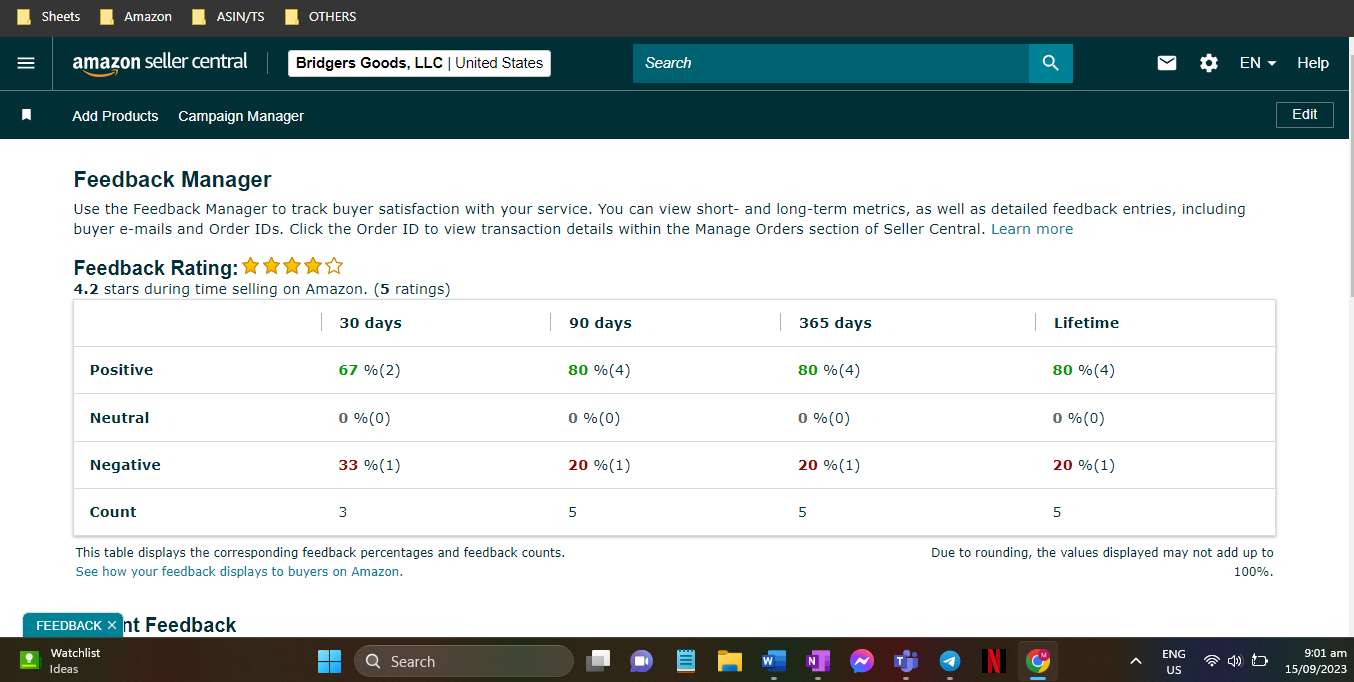Open the messages envelope icon
Image resolution: width=1354 pixels, height=682 pixels.
[x=1167, y=63]
